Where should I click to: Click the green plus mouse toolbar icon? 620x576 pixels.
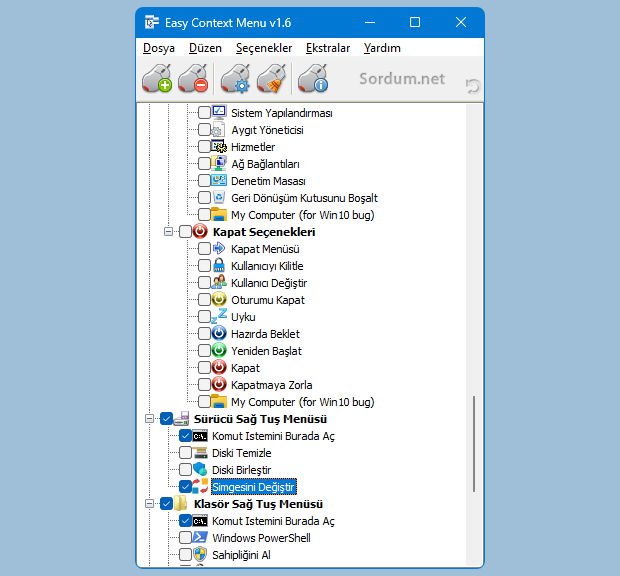tap(157, 78)
